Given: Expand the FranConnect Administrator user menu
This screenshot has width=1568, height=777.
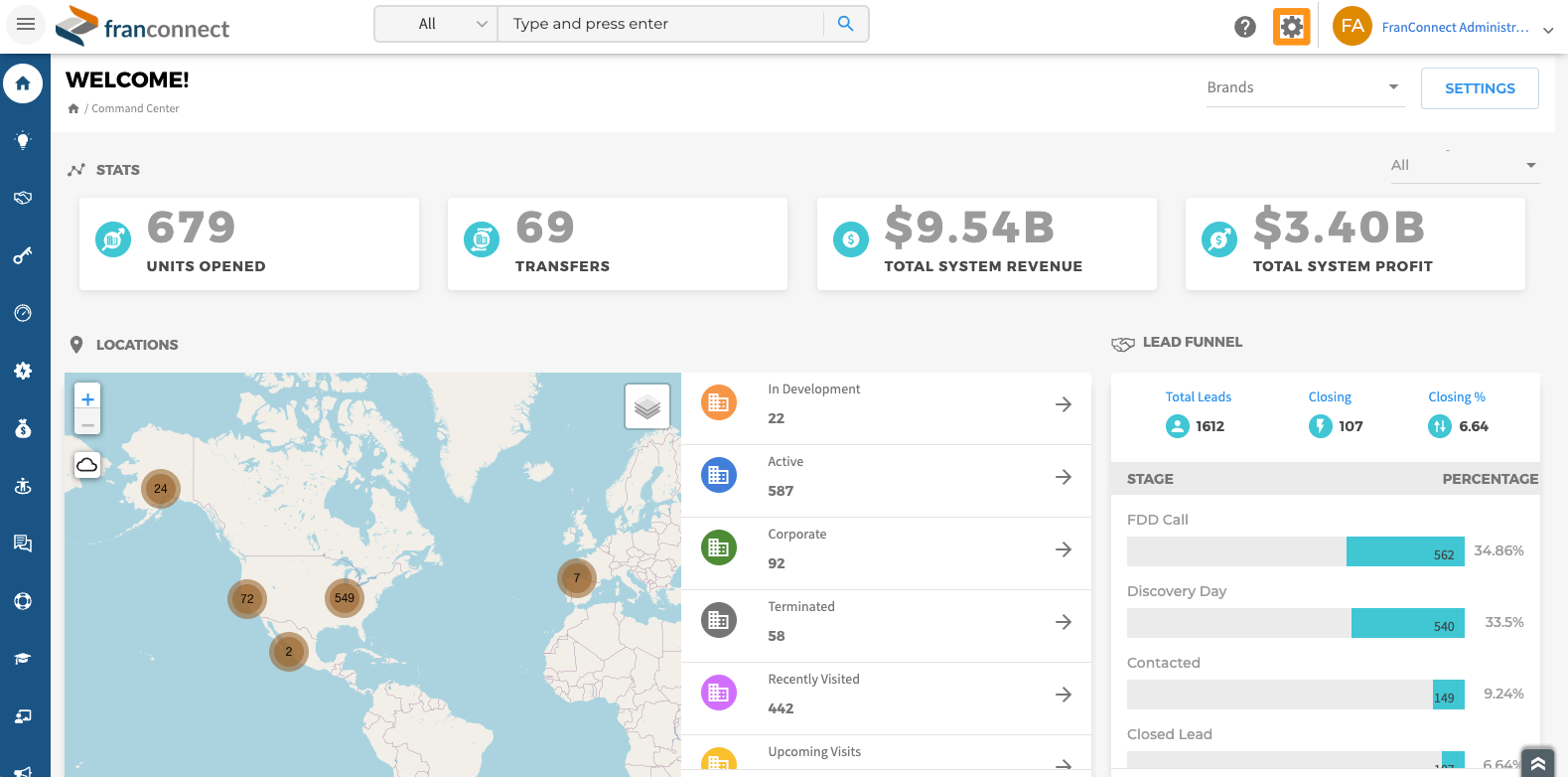Looking at the screenshot, I should point(1548,30).
